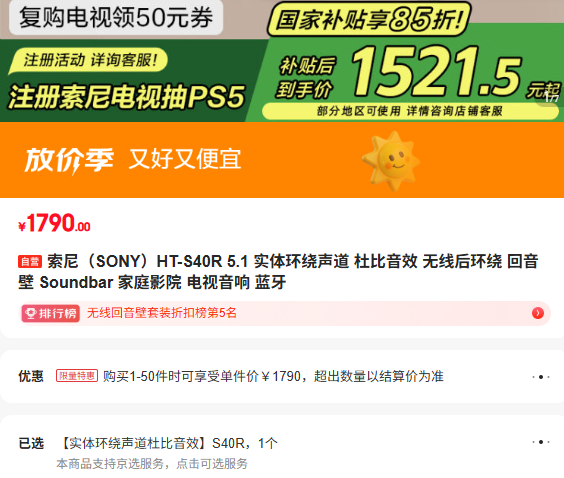Click the ¥1790.00 price
The image size is (564, 478).
pos(54,223)
